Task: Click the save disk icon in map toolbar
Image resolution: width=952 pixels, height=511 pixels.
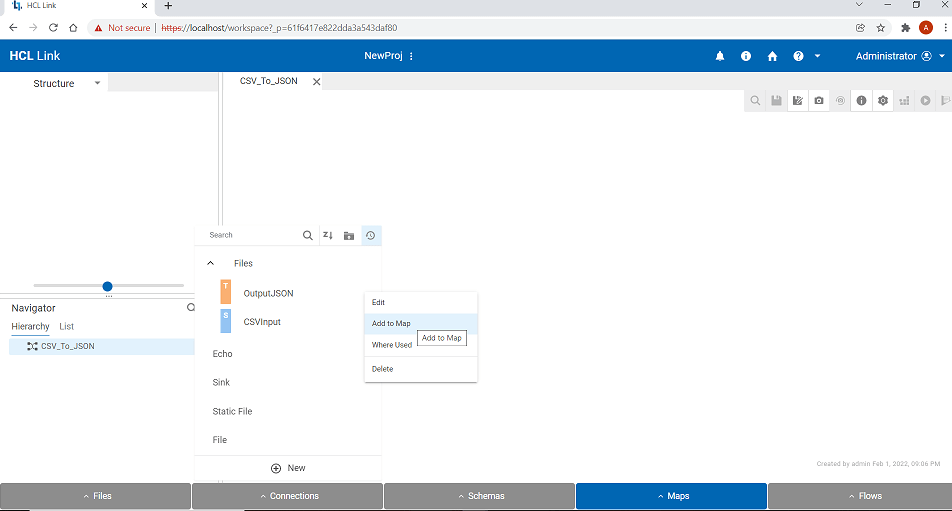Action: (776, 100)
